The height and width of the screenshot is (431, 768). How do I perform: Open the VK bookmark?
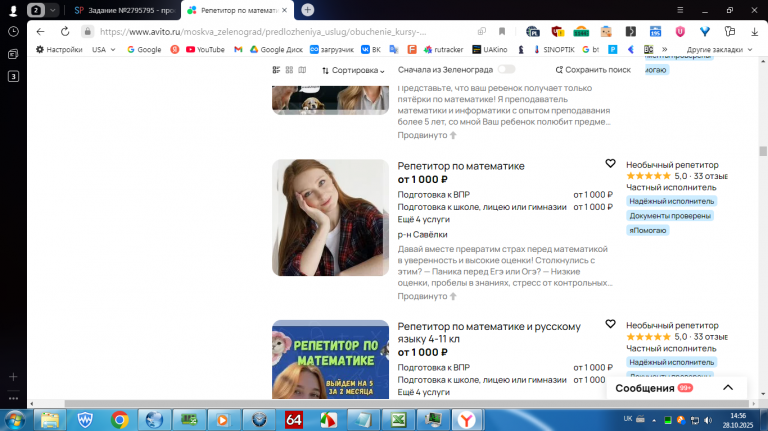click(371, 49)
